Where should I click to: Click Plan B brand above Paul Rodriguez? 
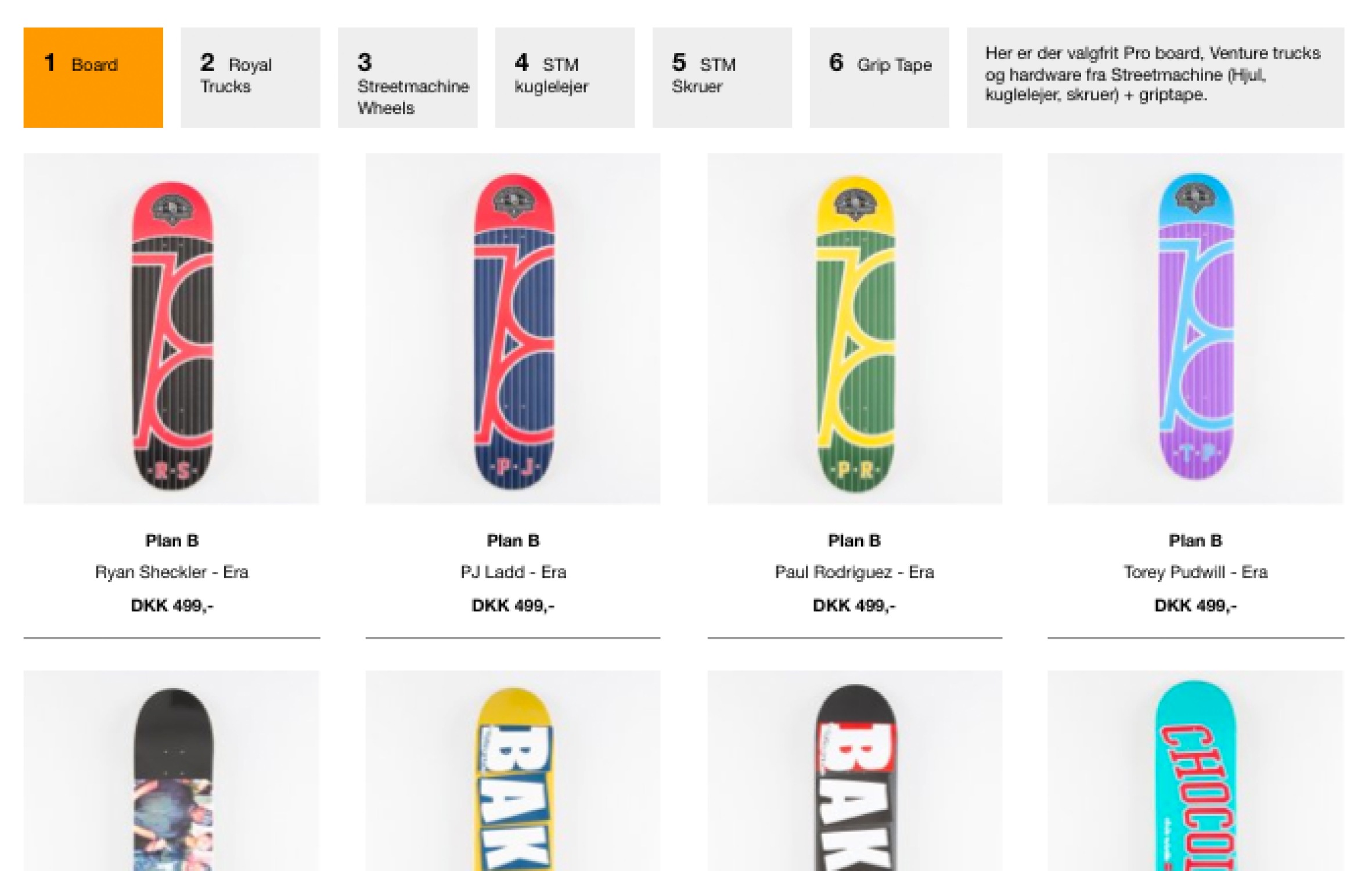pos(855,541)
